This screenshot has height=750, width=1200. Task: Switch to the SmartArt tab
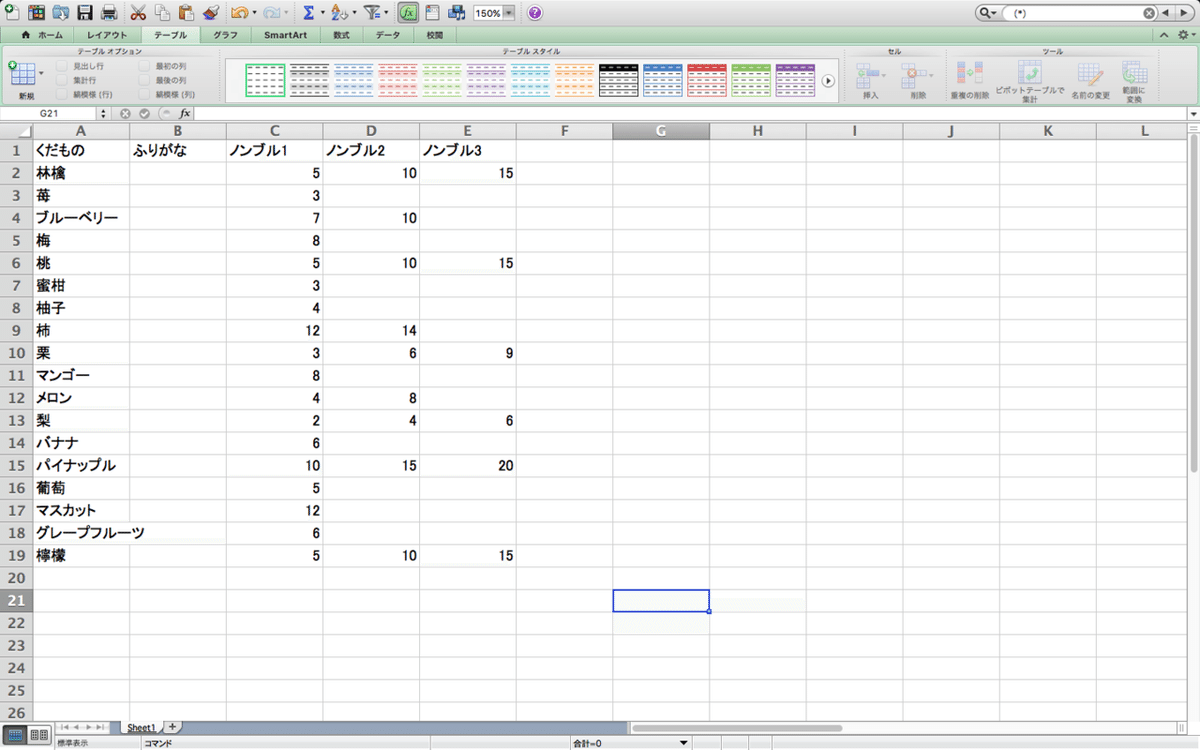[285, 35]
